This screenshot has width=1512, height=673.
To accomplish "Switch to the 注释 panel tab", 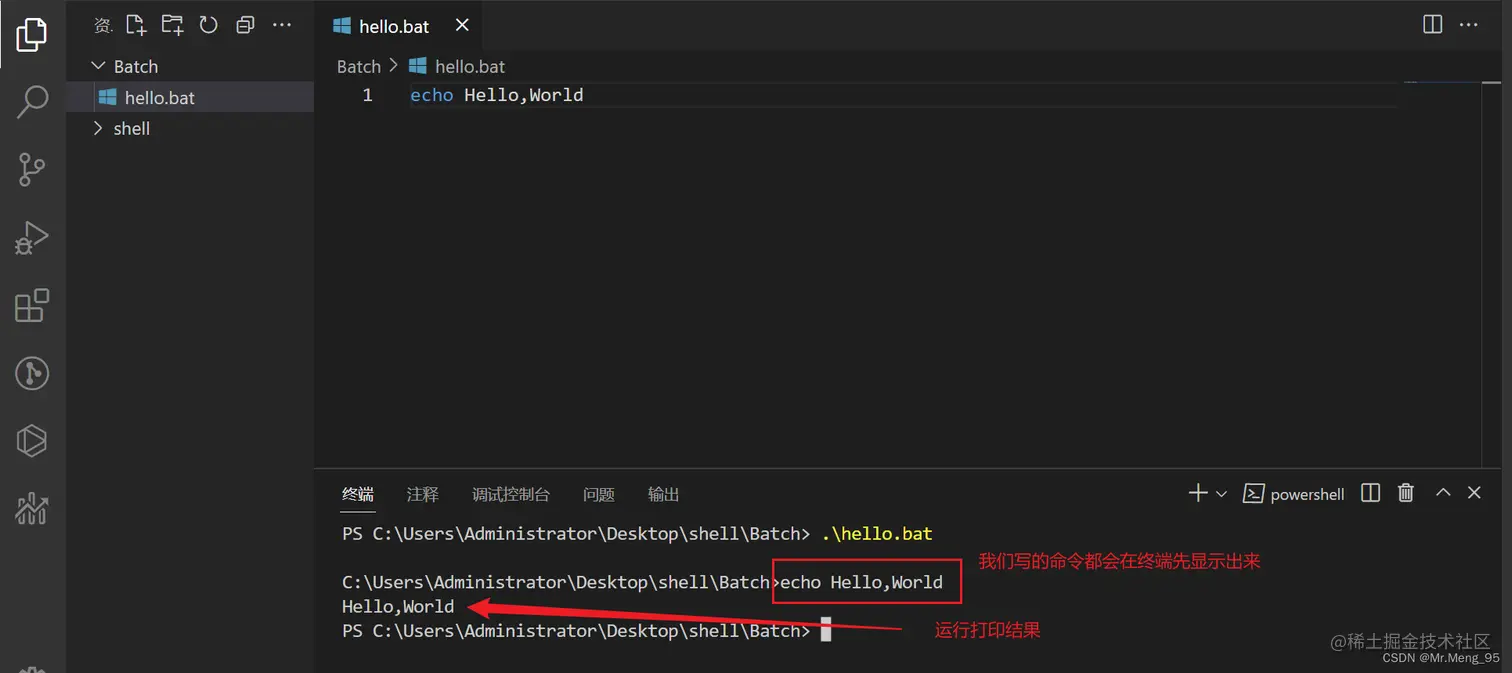I will (423, 494).
